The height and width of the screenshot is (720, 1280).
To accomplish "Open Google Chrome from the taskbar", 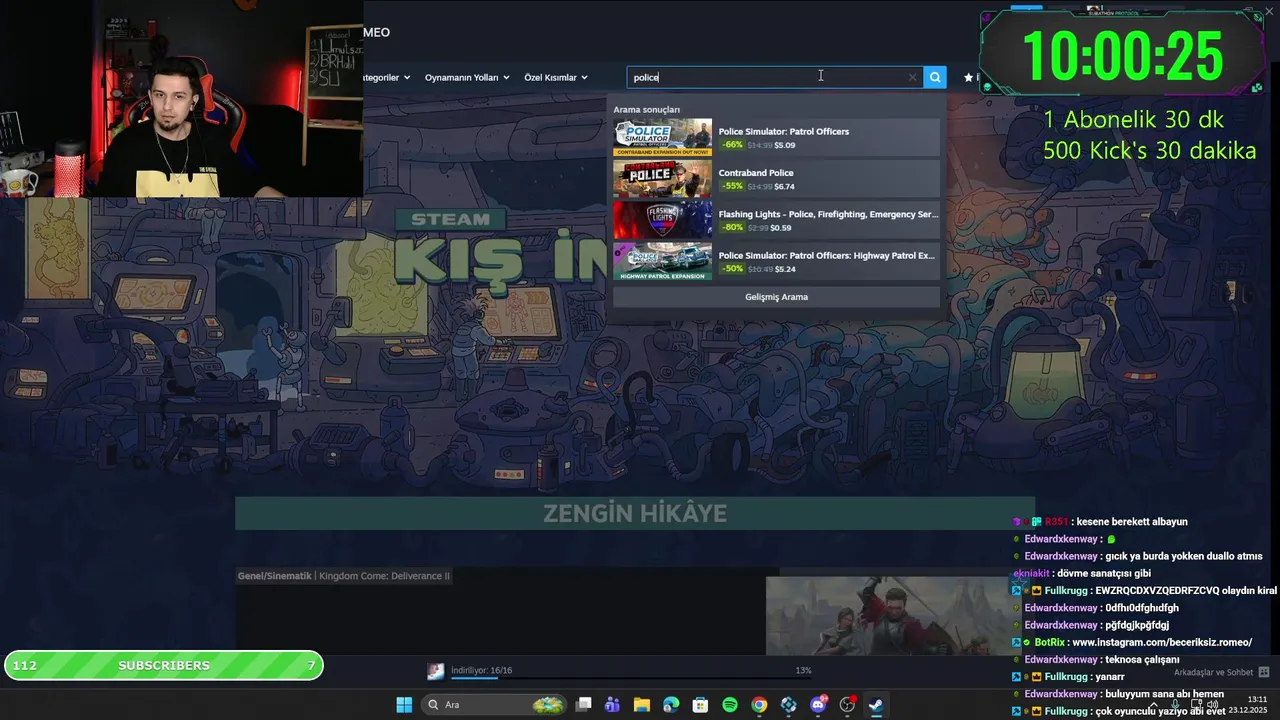I will click(759, 705).
